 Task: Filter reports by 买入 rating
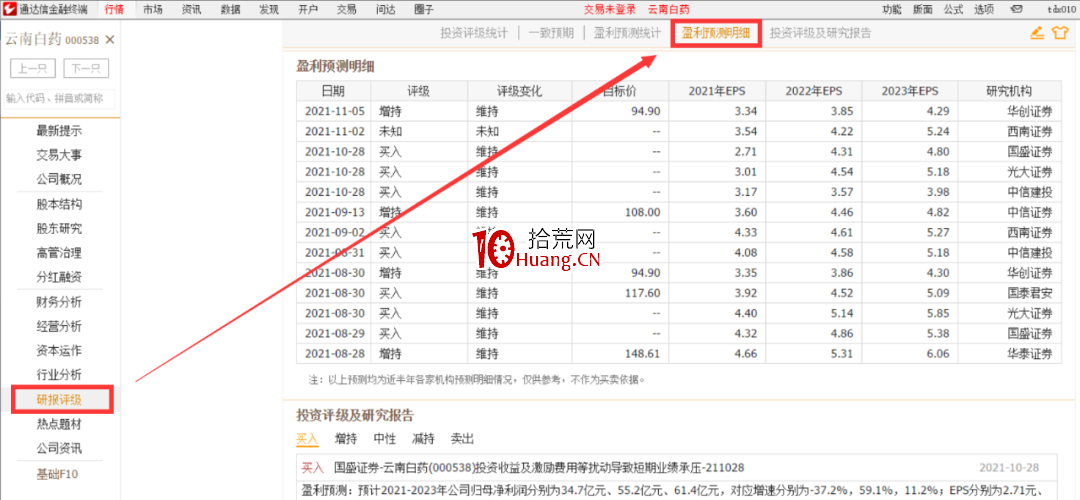tap(307, 439)
